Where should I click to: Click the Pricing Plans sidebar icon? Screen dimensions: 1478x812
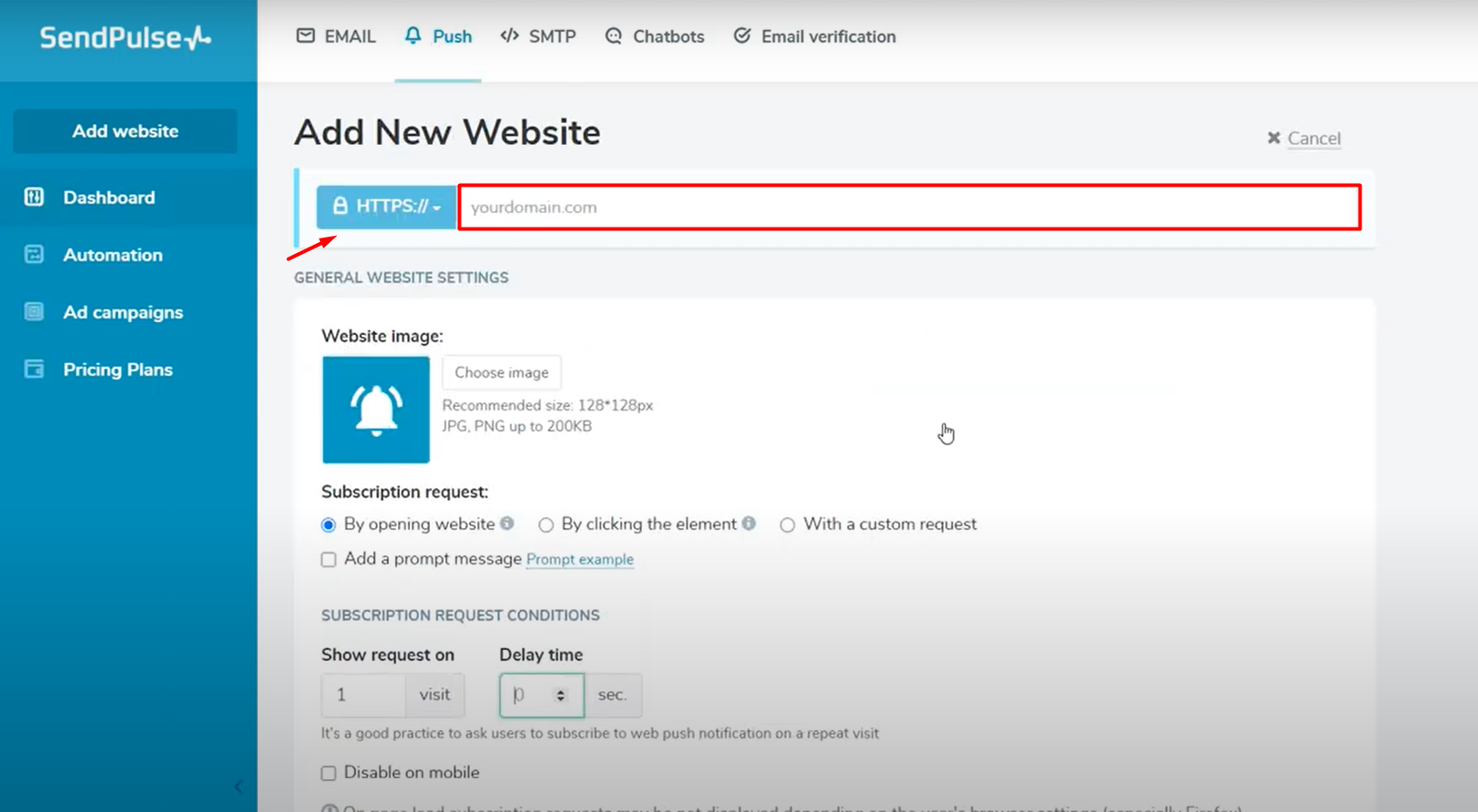(34, 369)
